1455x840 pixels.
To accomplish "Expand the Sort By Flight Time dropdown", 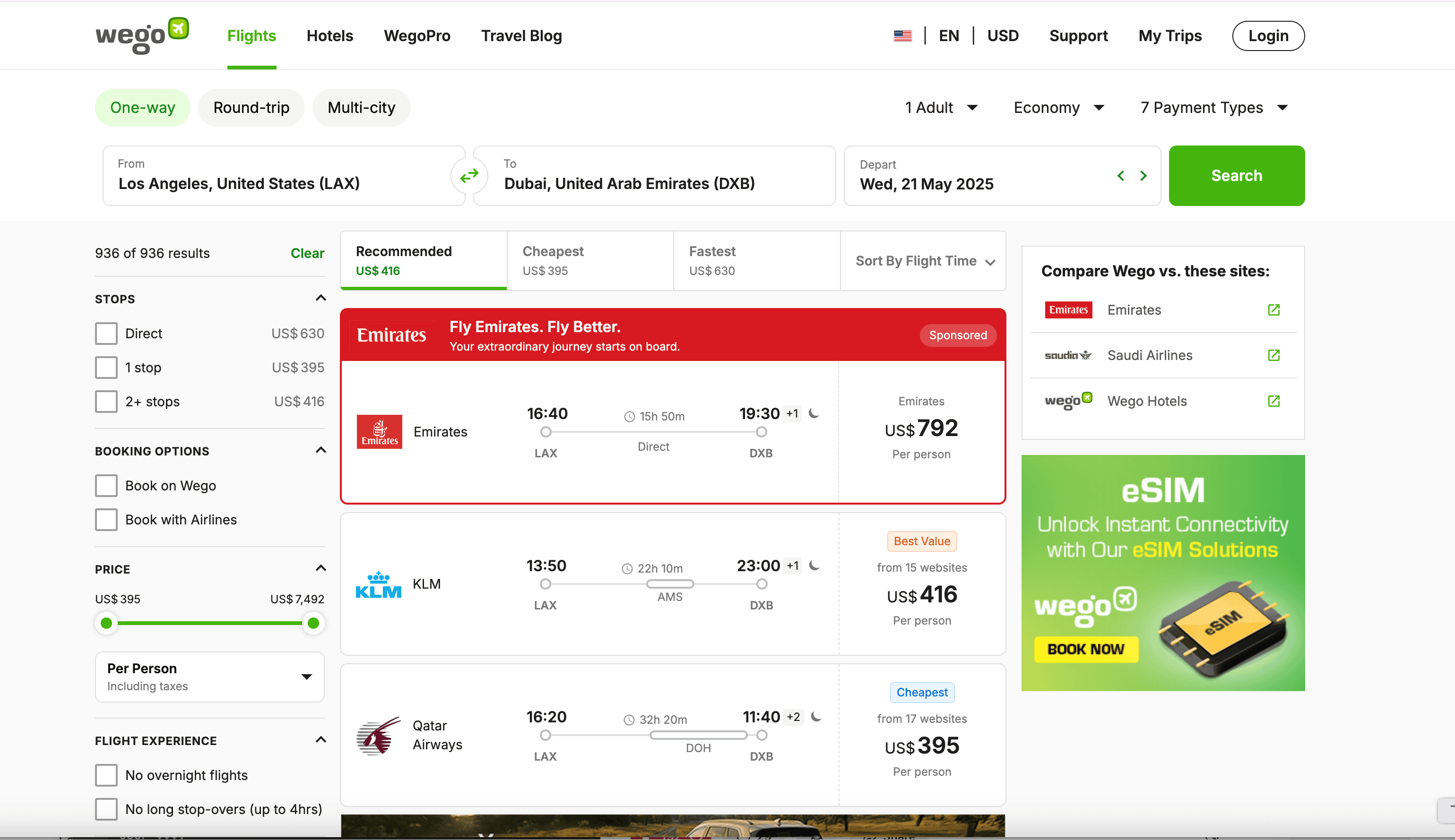I will click(x=925, y=261).
